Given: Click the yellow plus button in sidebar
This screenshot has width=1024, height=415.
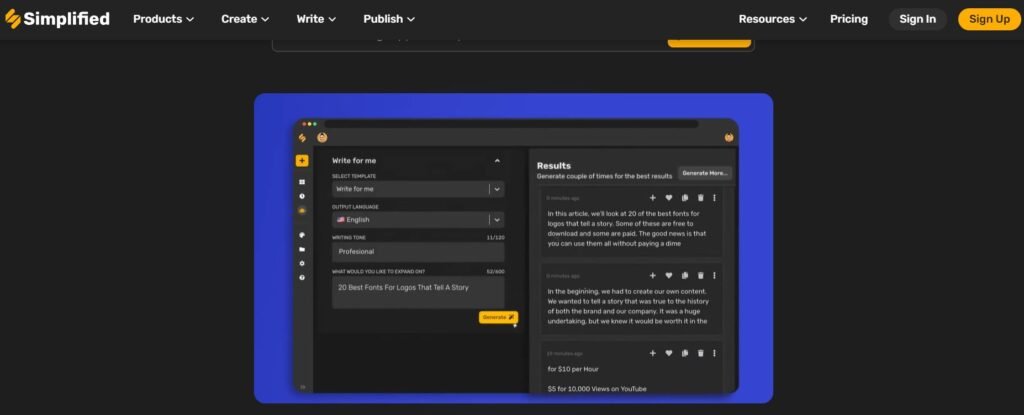Looking at the screenshot, I should pyautogui.click(x=302, y=161).
